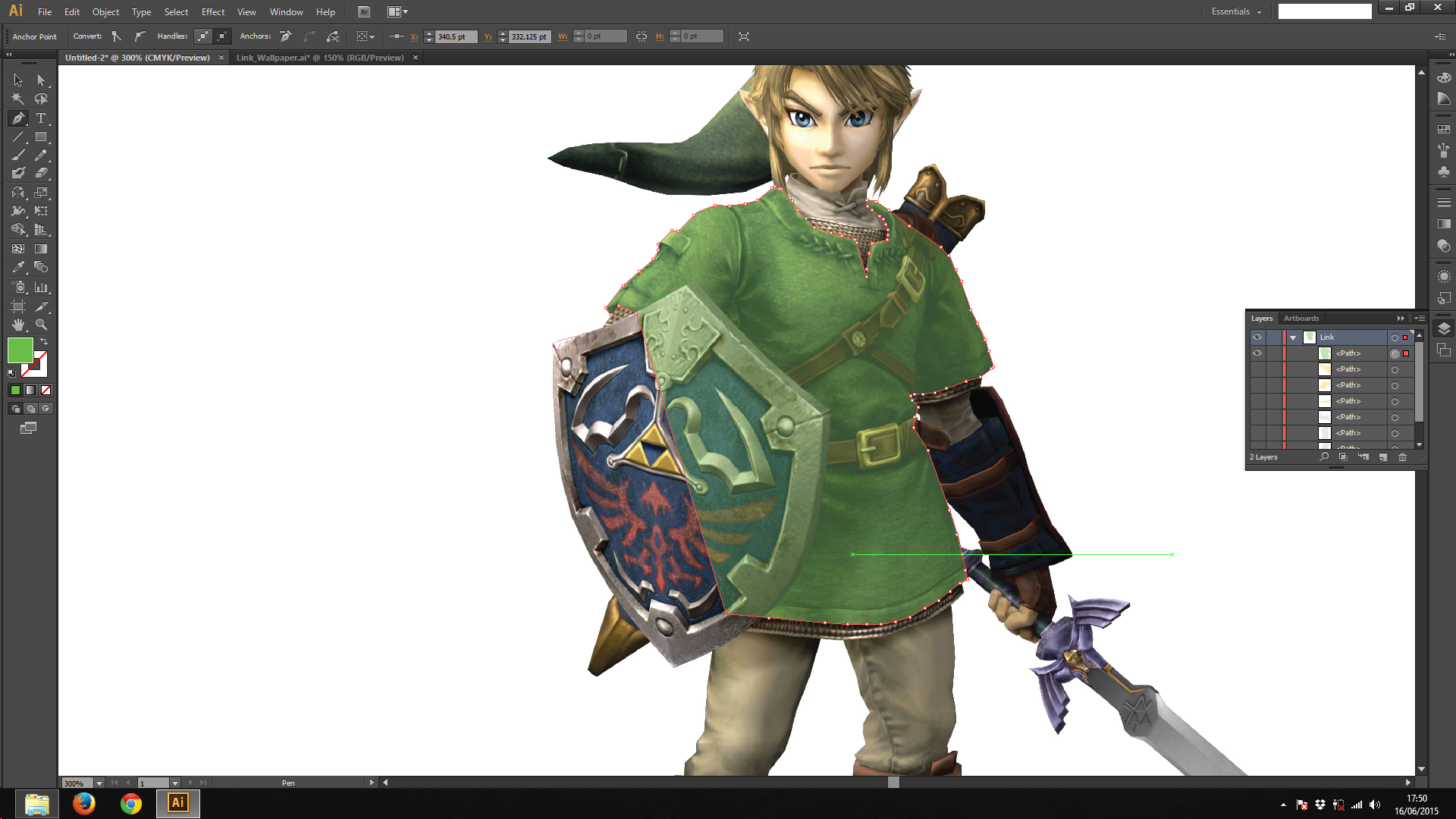The width and height of the screenshot is (1456, 819).
Task: Click the Go to Bridge button
Action: pyautogui.click(x=364, y=12)
